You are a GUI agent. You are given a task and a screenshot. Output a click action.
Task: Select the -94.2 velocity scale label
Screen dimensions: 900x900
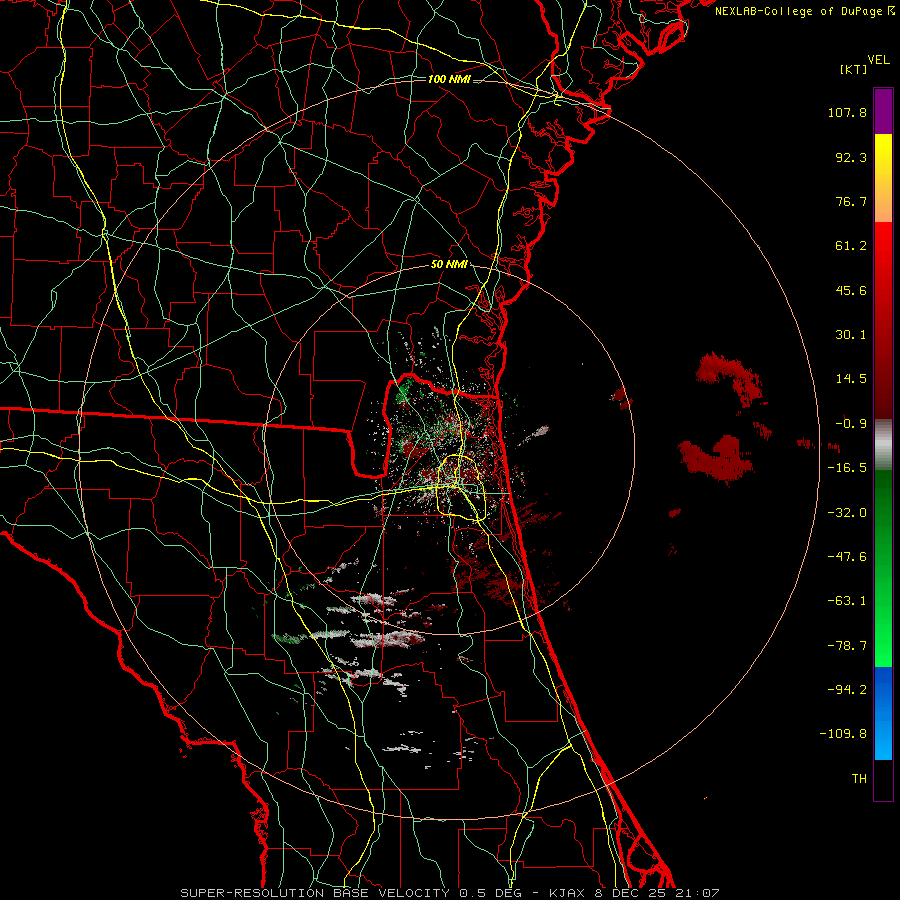click(x=847, y=689)
